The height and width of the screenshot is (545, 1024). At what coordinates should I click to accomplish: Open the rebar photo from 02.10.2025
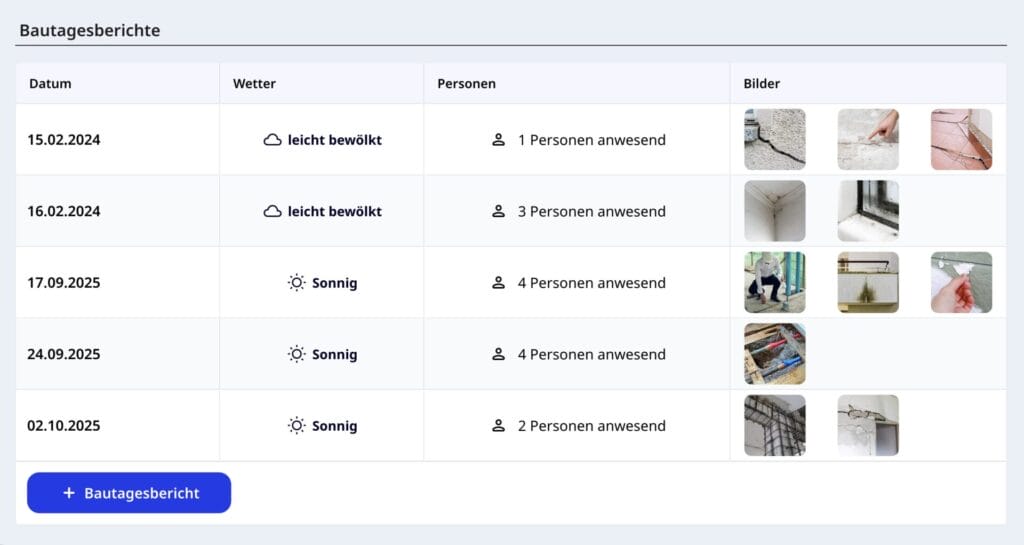[x=774, y=426]
